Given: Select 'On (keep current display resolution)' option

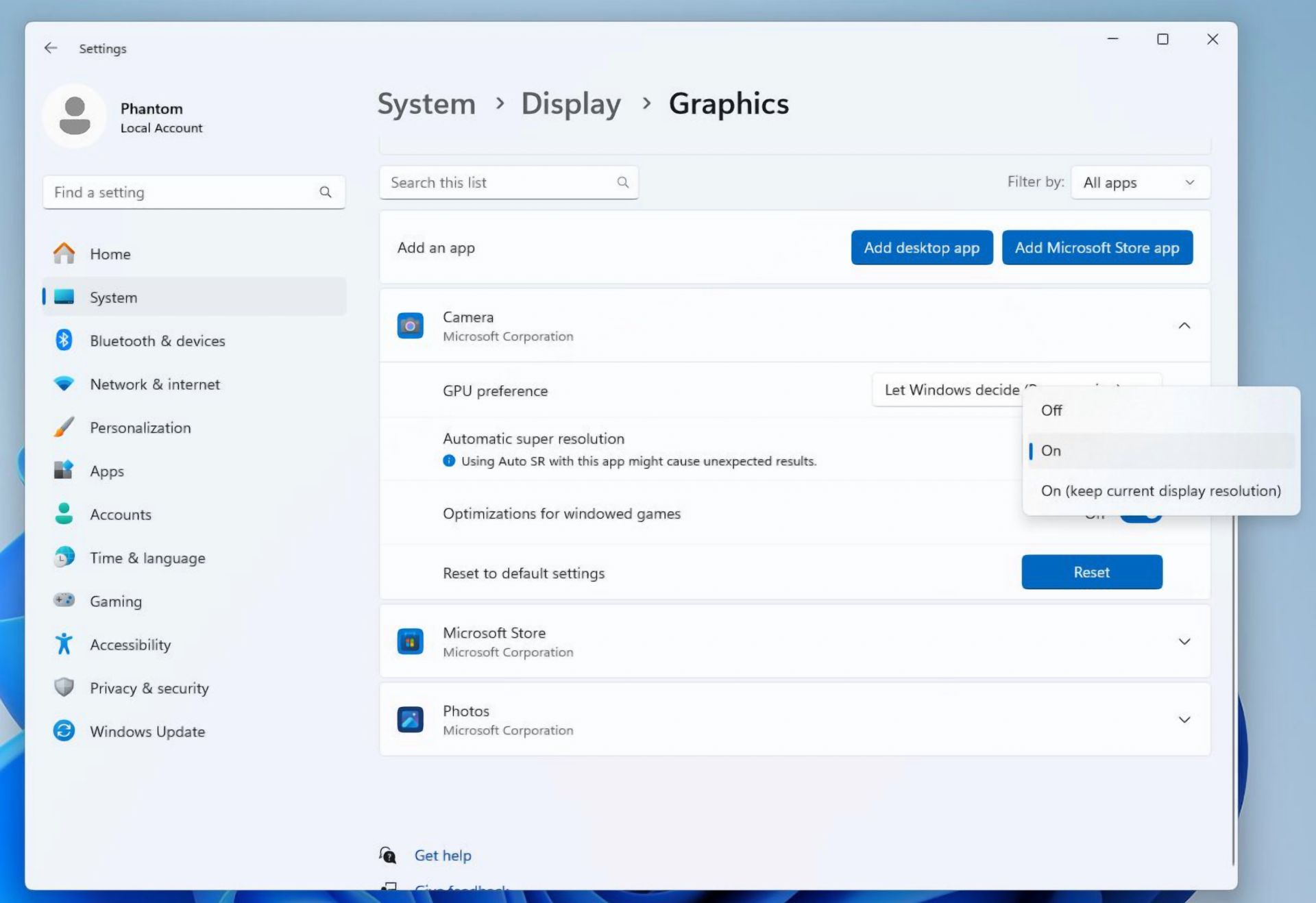Looking at the screenshot, I should pos(1160,490).
